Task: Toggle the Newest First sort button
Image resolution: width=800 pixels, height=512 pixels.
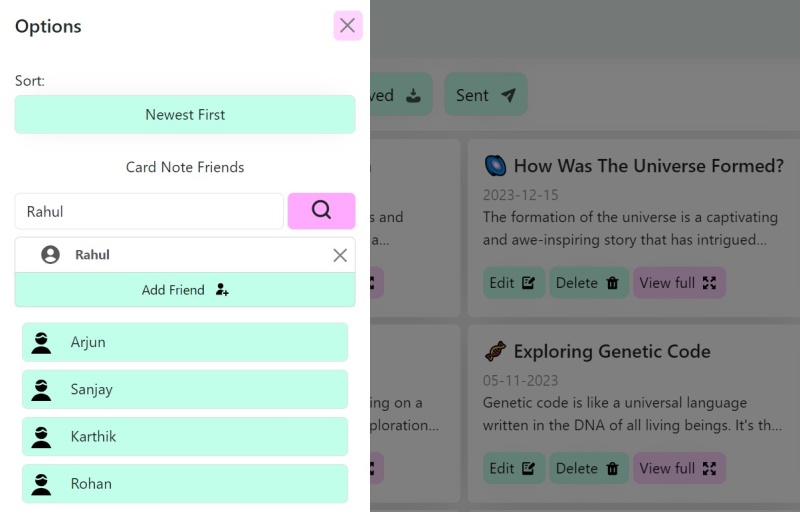Action: (185, 114)
